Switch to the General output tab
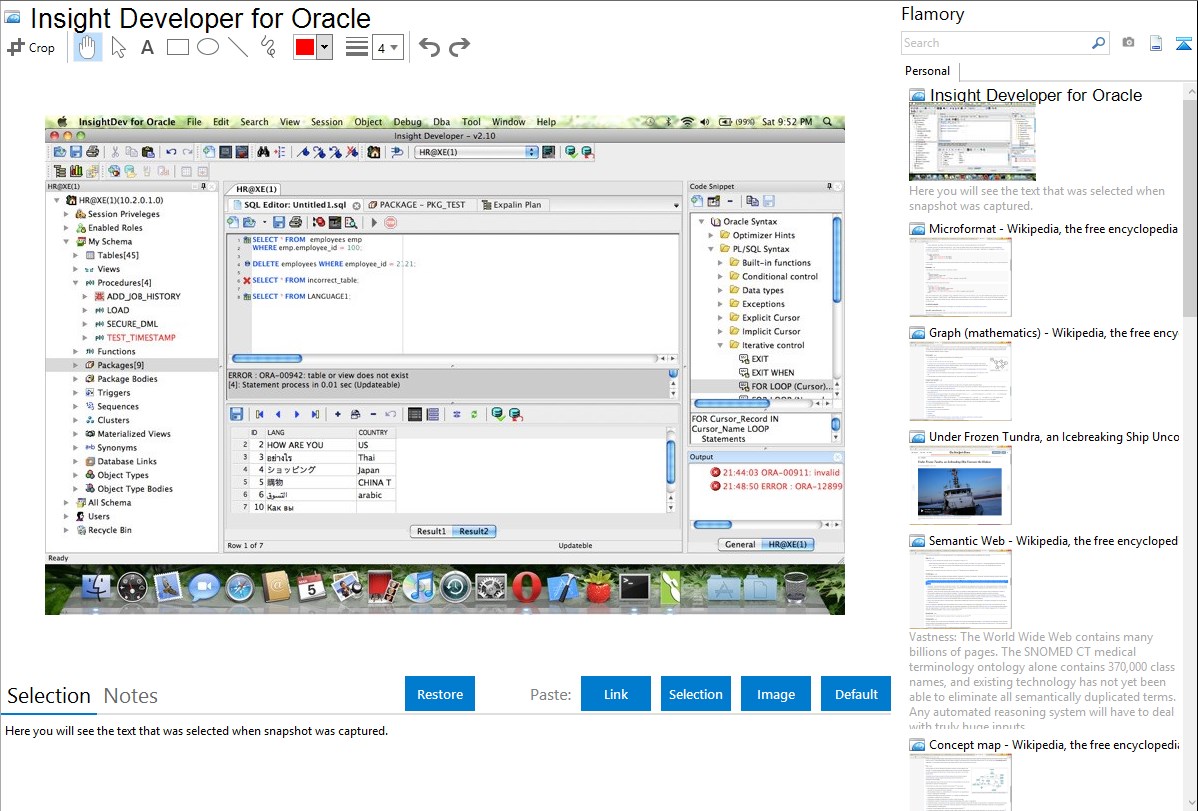 (740, 544)
